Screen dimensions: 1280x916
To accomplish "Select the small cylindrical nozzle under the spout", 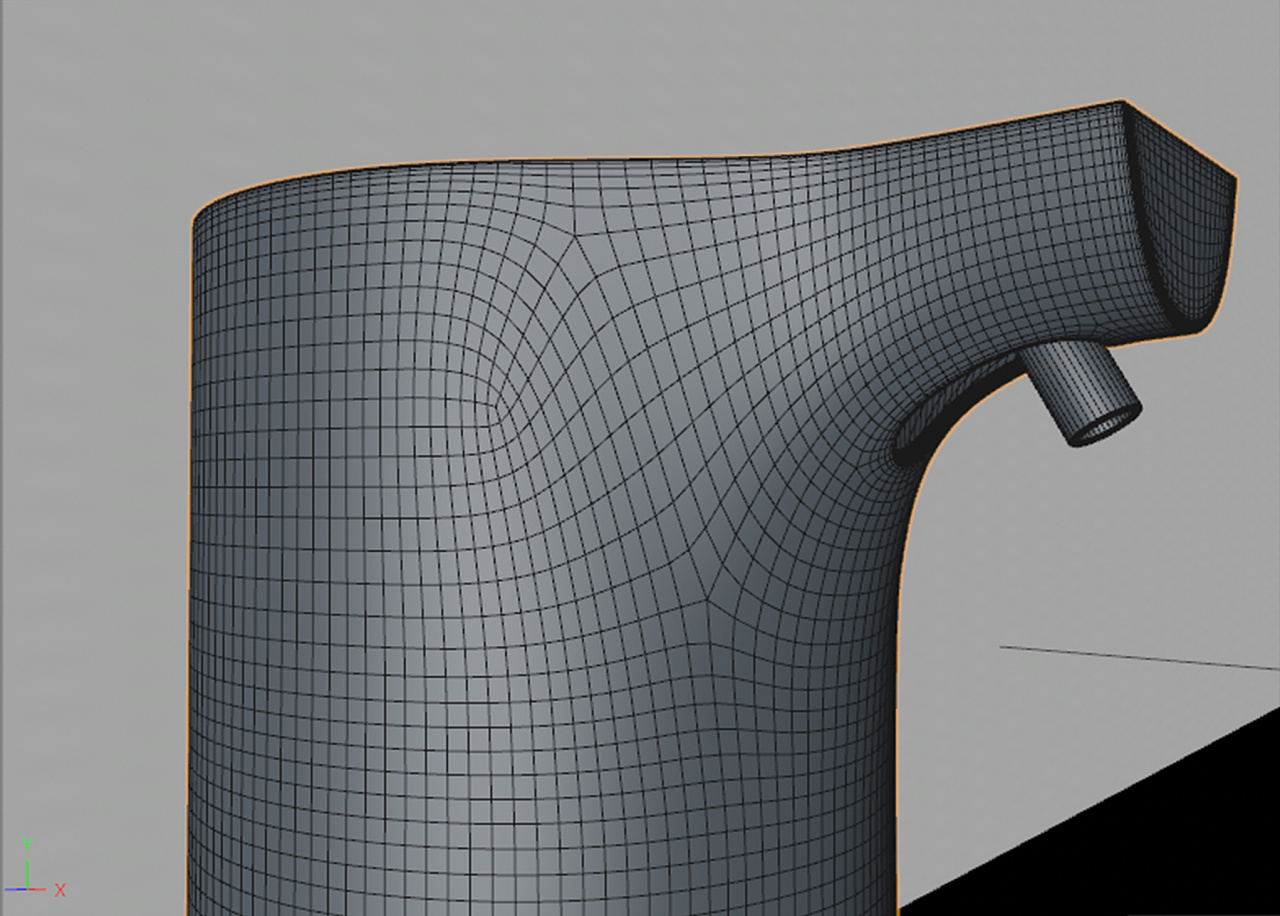I will pyautogui.click(x=1080, y=394).
